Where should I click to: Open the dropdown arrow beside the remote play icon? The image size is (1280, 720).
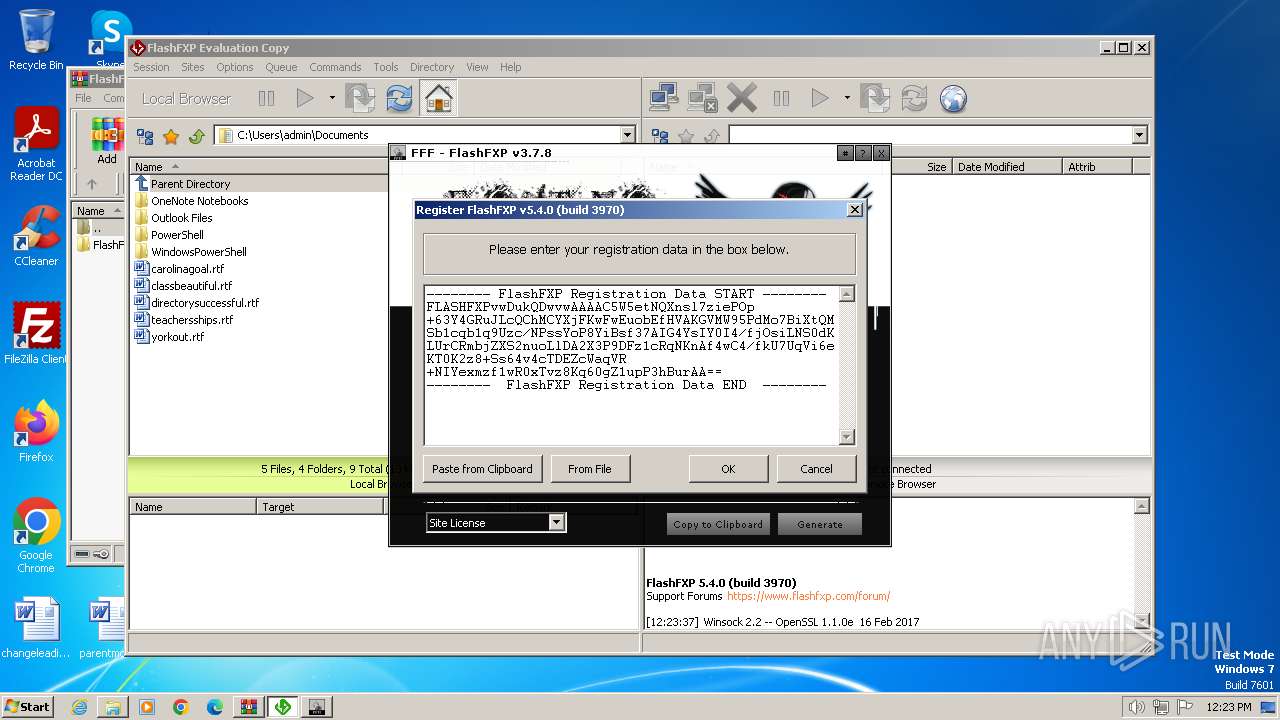847,98
